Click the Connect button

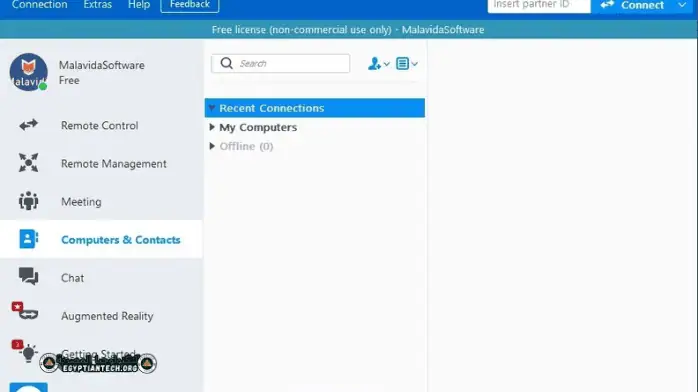coord(632,6)
